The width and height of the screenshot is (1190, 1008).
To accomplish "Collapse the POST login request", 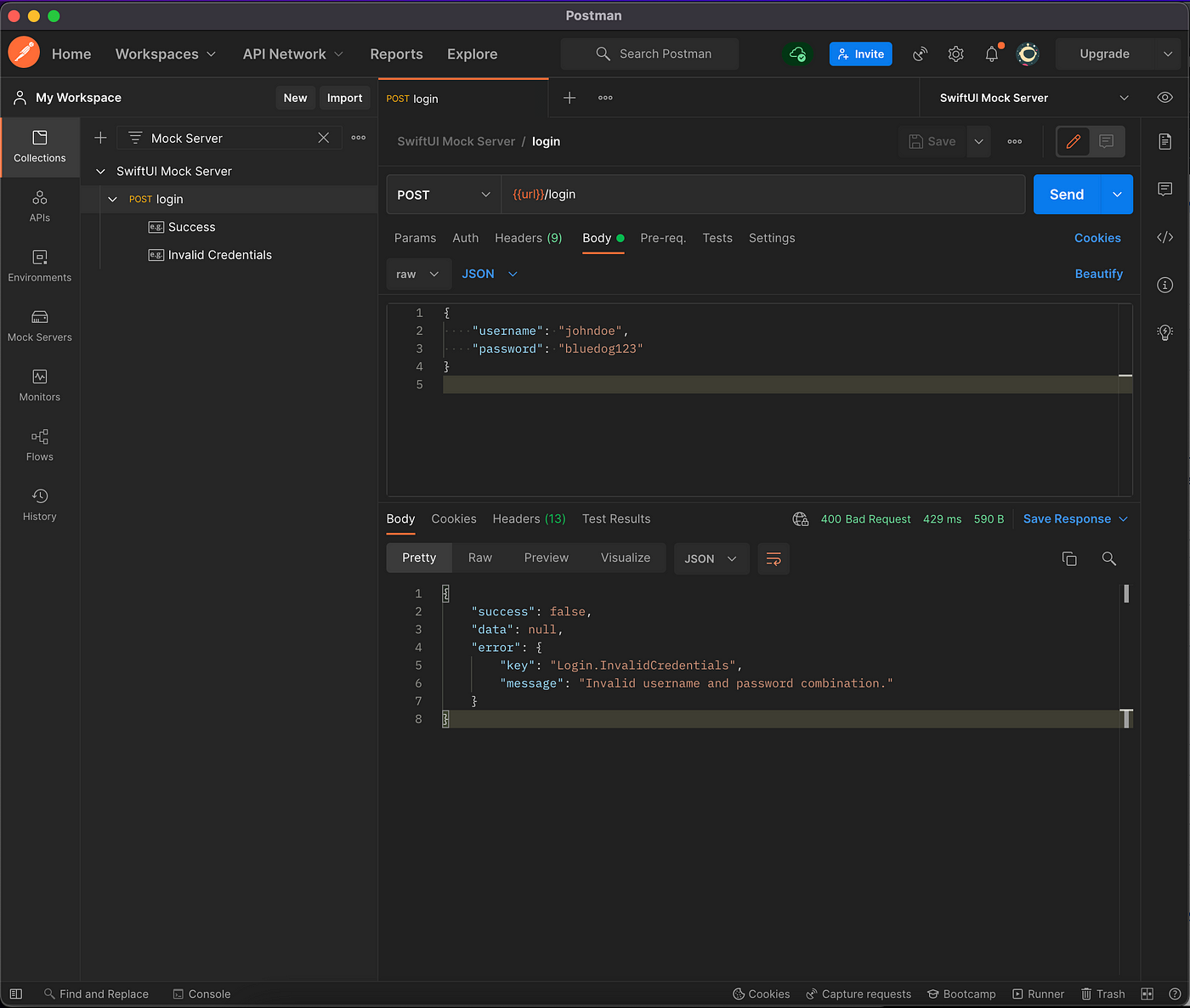I will pyautogui.click(x=112, y=199).
